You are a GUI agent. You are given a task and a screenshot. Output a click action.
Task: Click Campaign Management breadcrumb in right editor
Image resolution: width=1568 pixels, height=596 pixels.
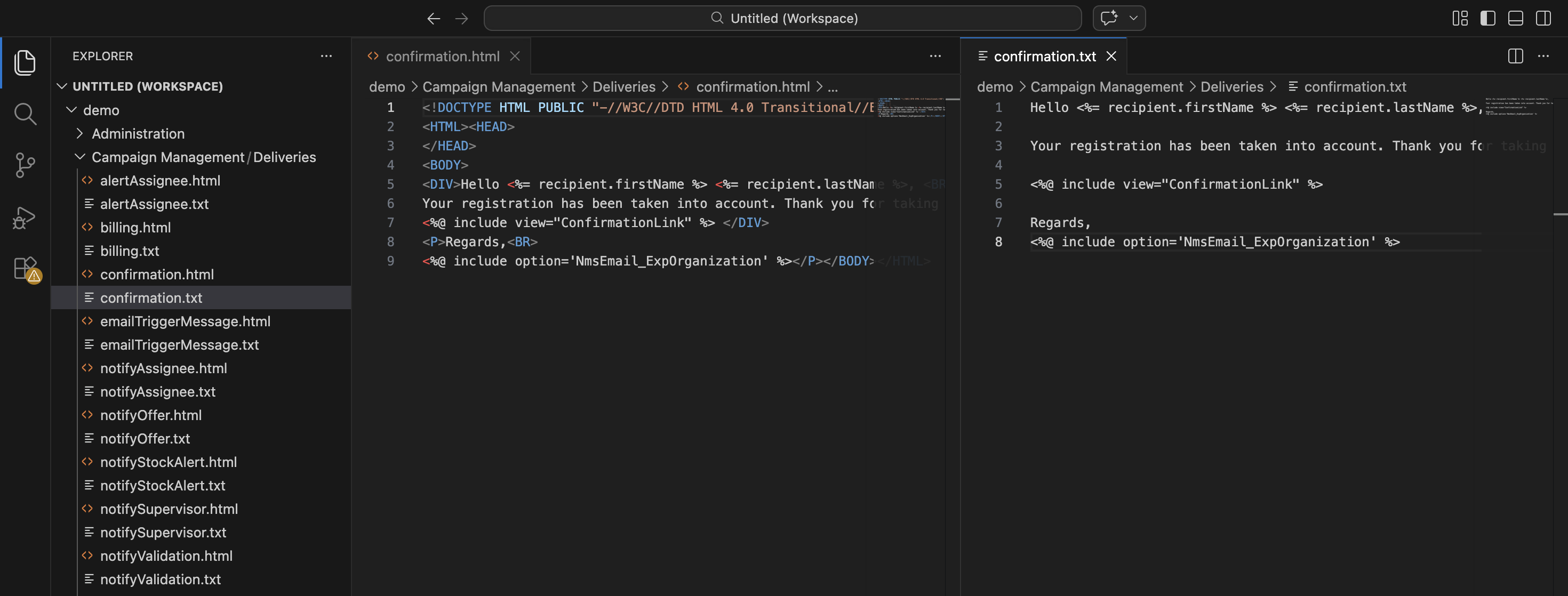tap(1107, 87)
